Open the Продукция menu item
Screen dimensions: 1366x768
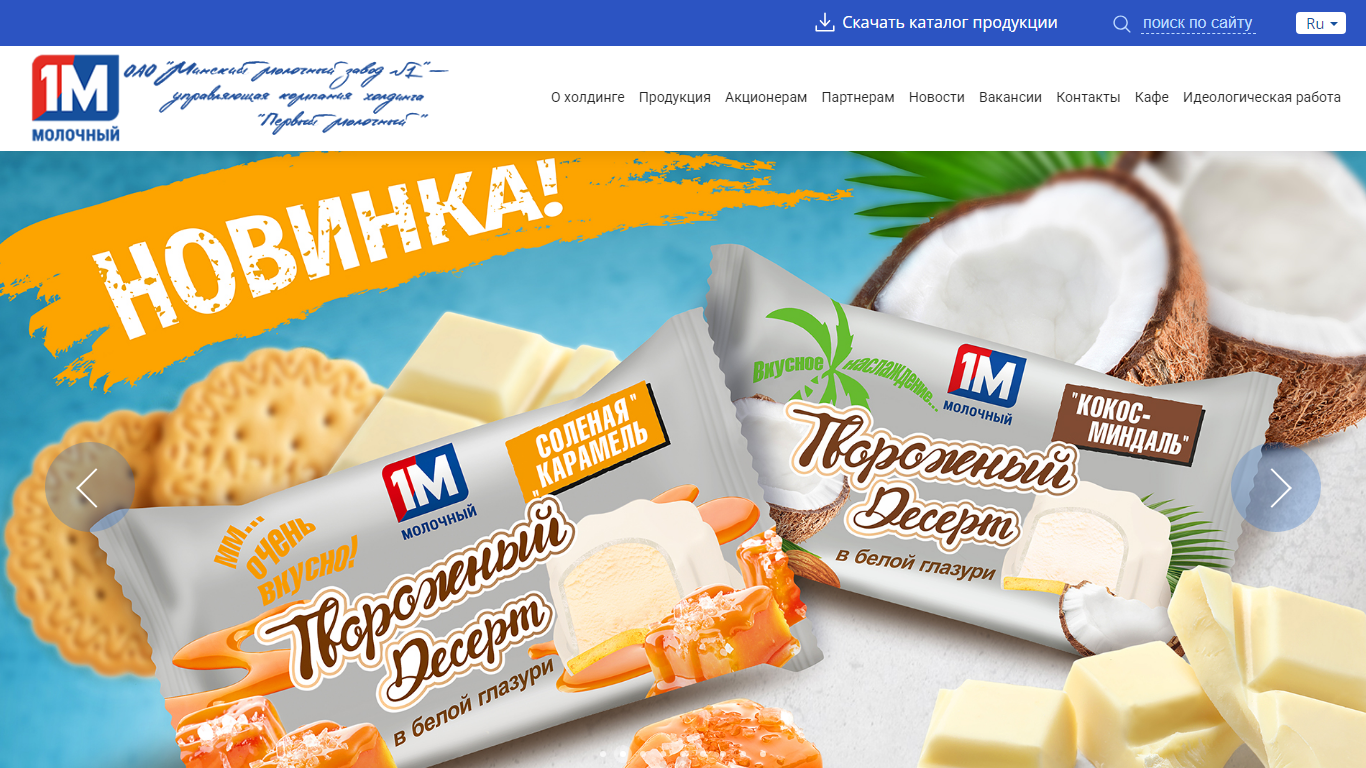click(x=675, y=97)
